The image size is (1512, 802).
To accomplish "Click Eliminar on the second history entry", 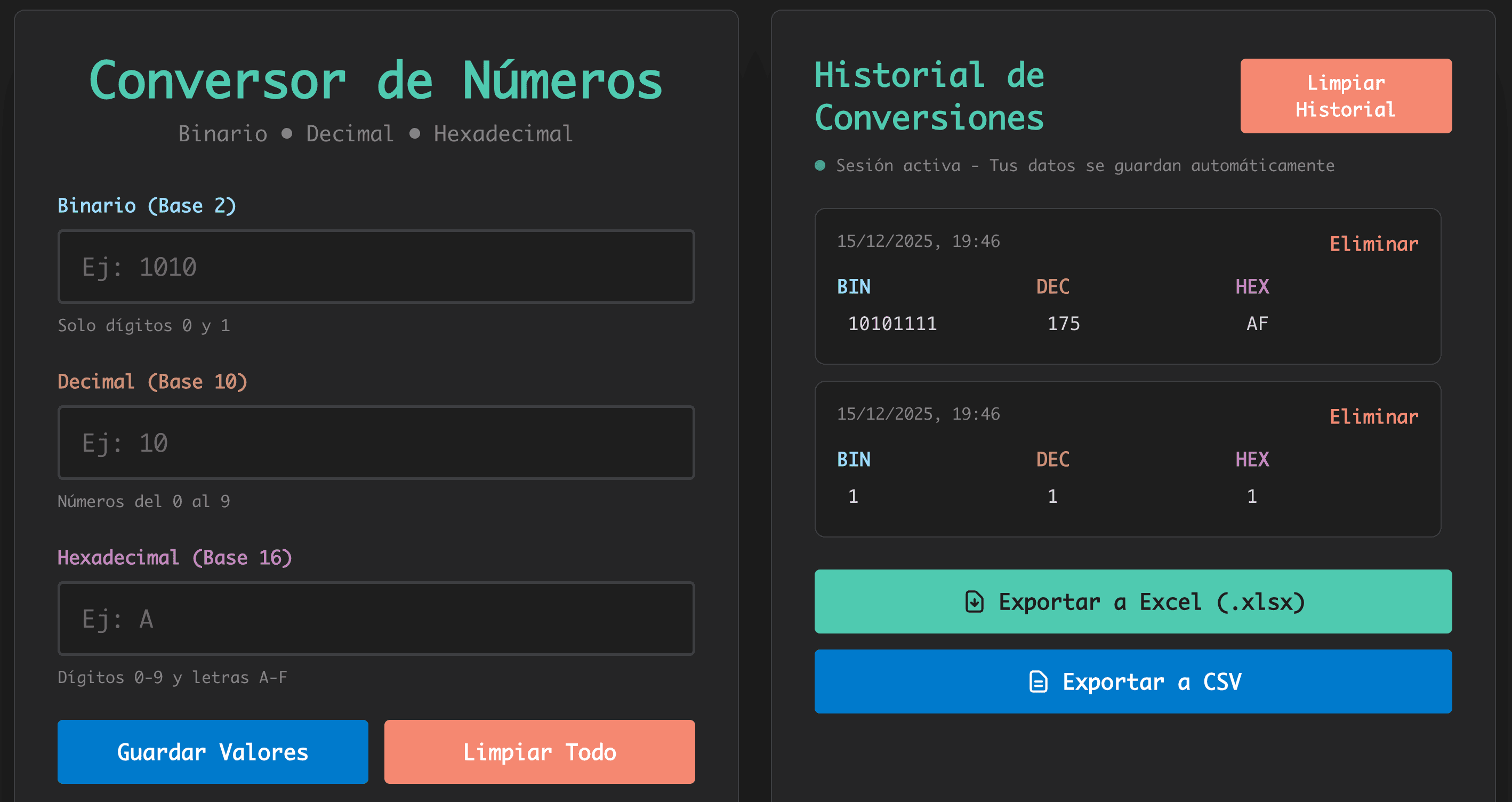I will [x=1373, y=416].
